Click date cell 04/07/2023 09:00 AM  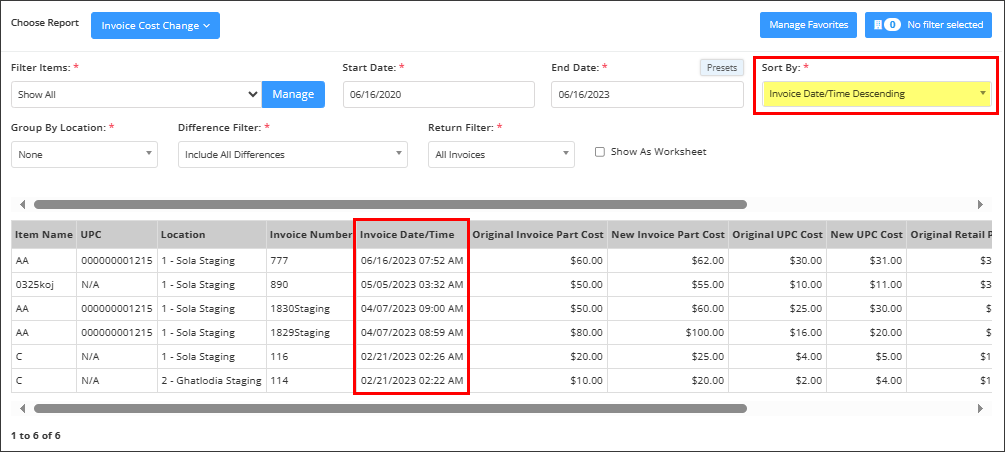[x=411, y=308]
